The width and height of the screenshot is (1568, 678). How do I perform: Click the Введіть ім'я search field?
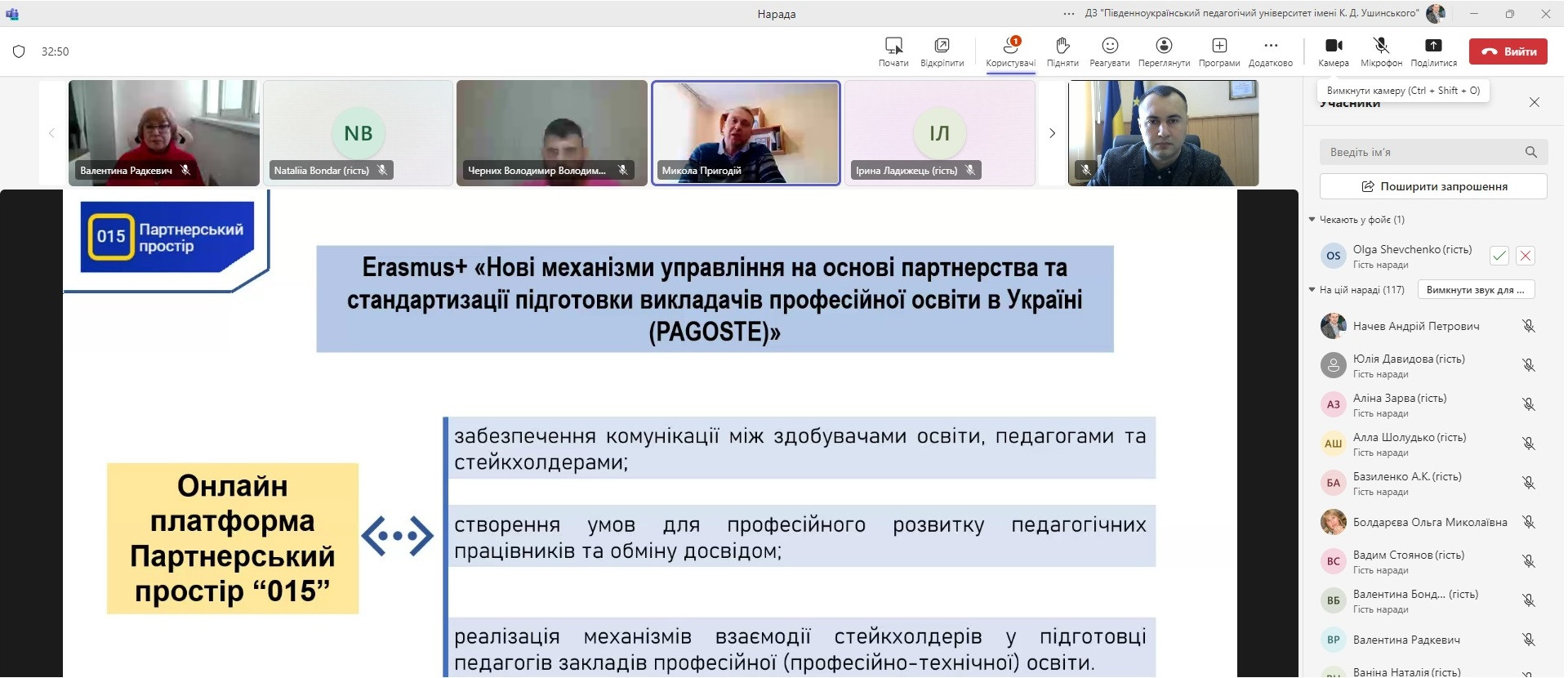(1433, 152)
